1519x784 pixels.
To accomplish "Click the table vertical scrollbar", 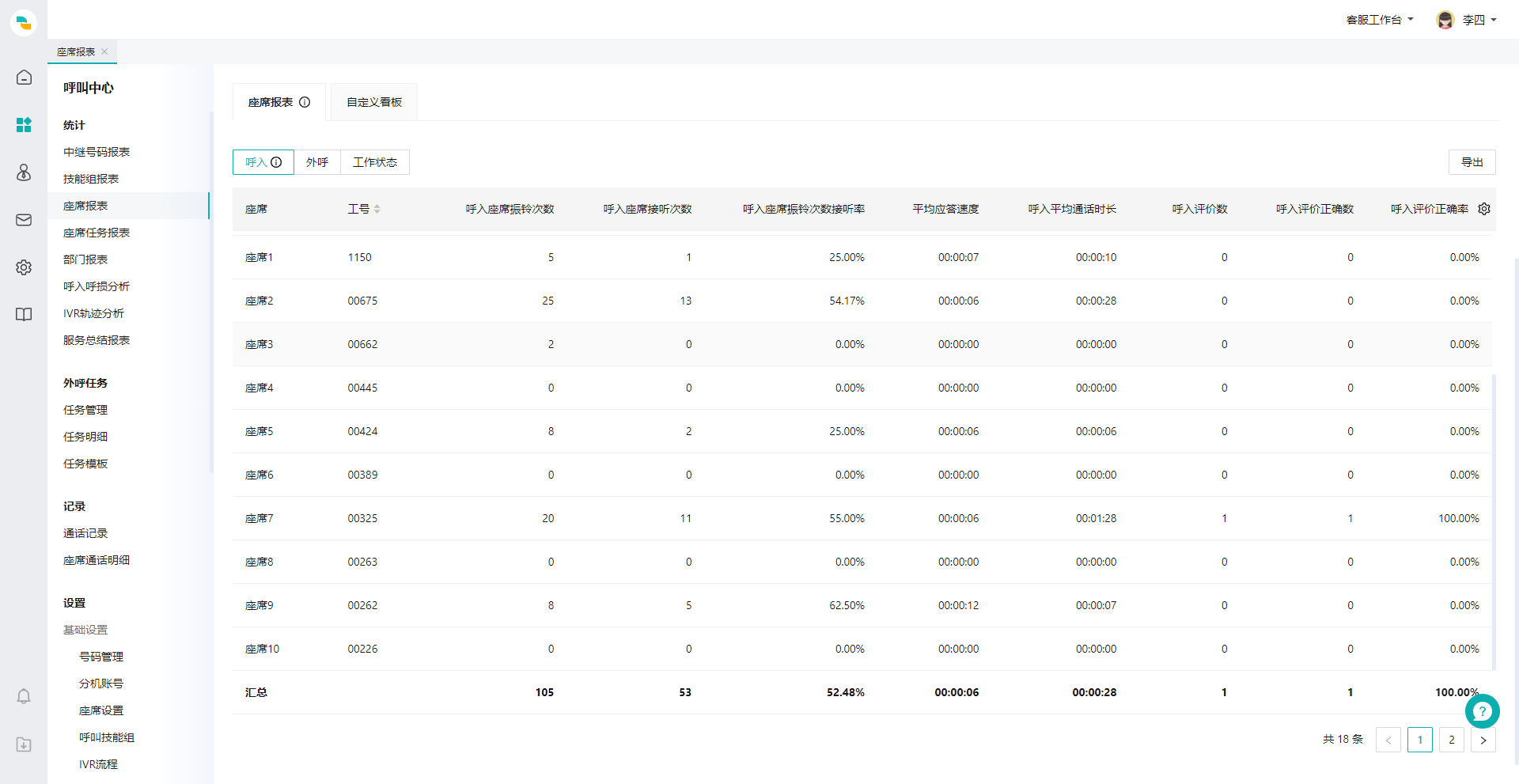I will pyautogui.click(x=1494, y=522).
